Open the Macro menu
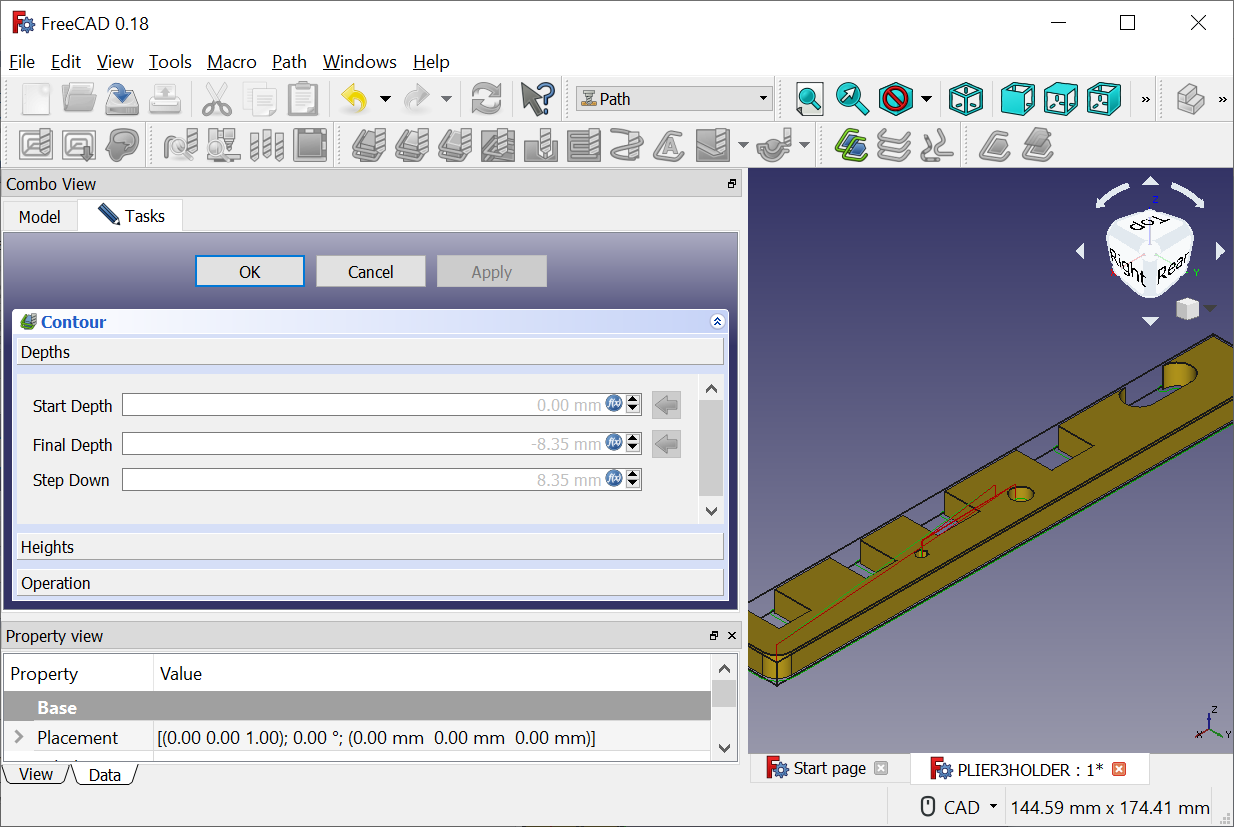 coord(232,62)
